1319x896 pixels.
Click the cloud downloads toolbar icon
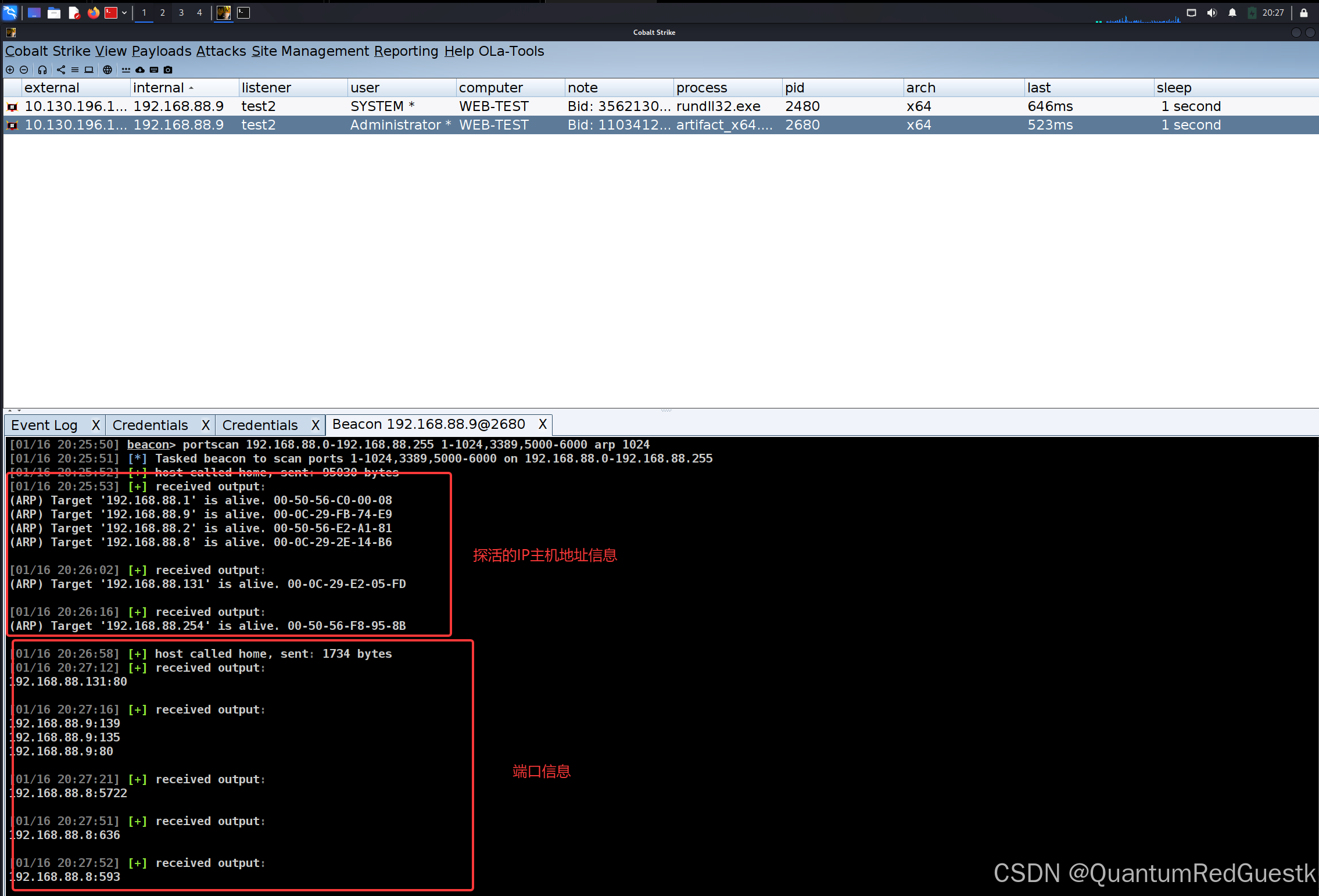140,70
